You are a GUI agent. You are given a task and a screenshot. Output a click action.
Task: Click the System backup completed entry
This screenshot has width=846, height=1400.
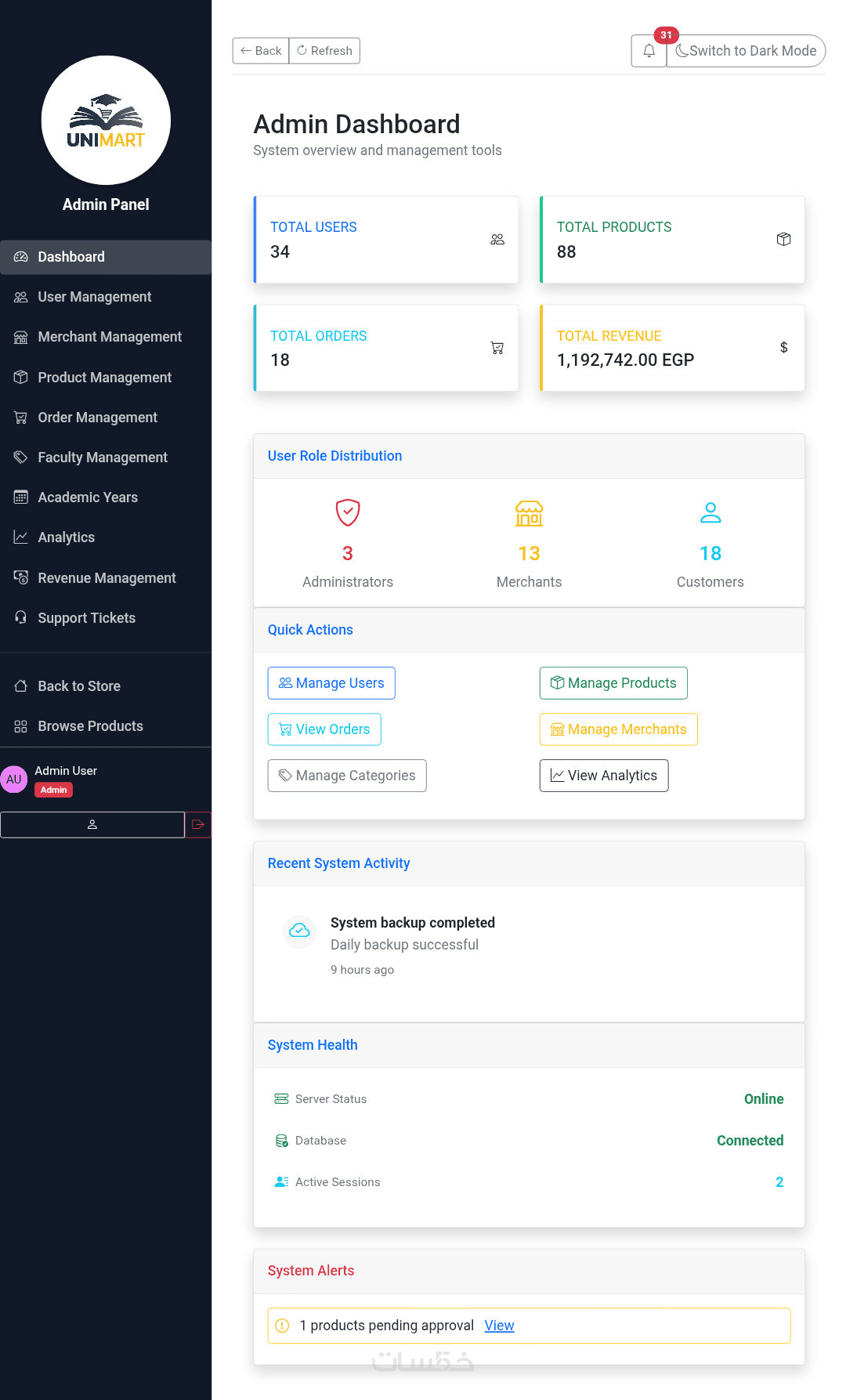(413, 923)
